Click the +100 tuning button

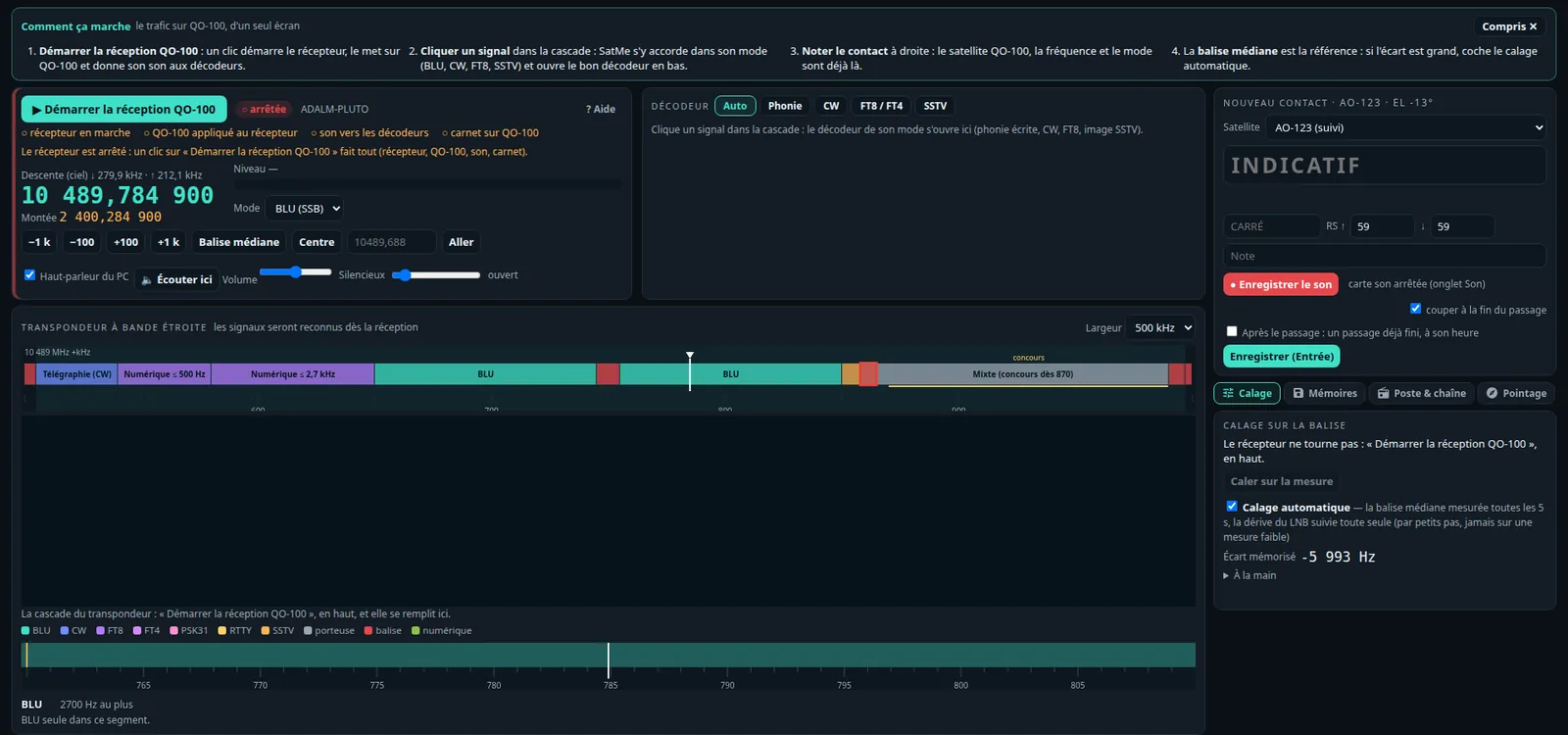[x=125, y=242]
